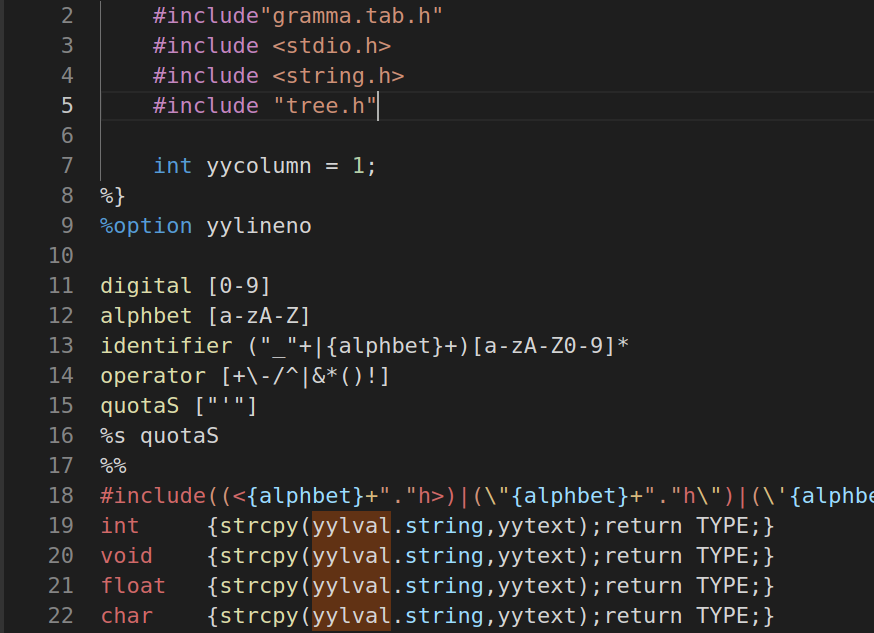Click the yylineno option word

pos(259,226)
